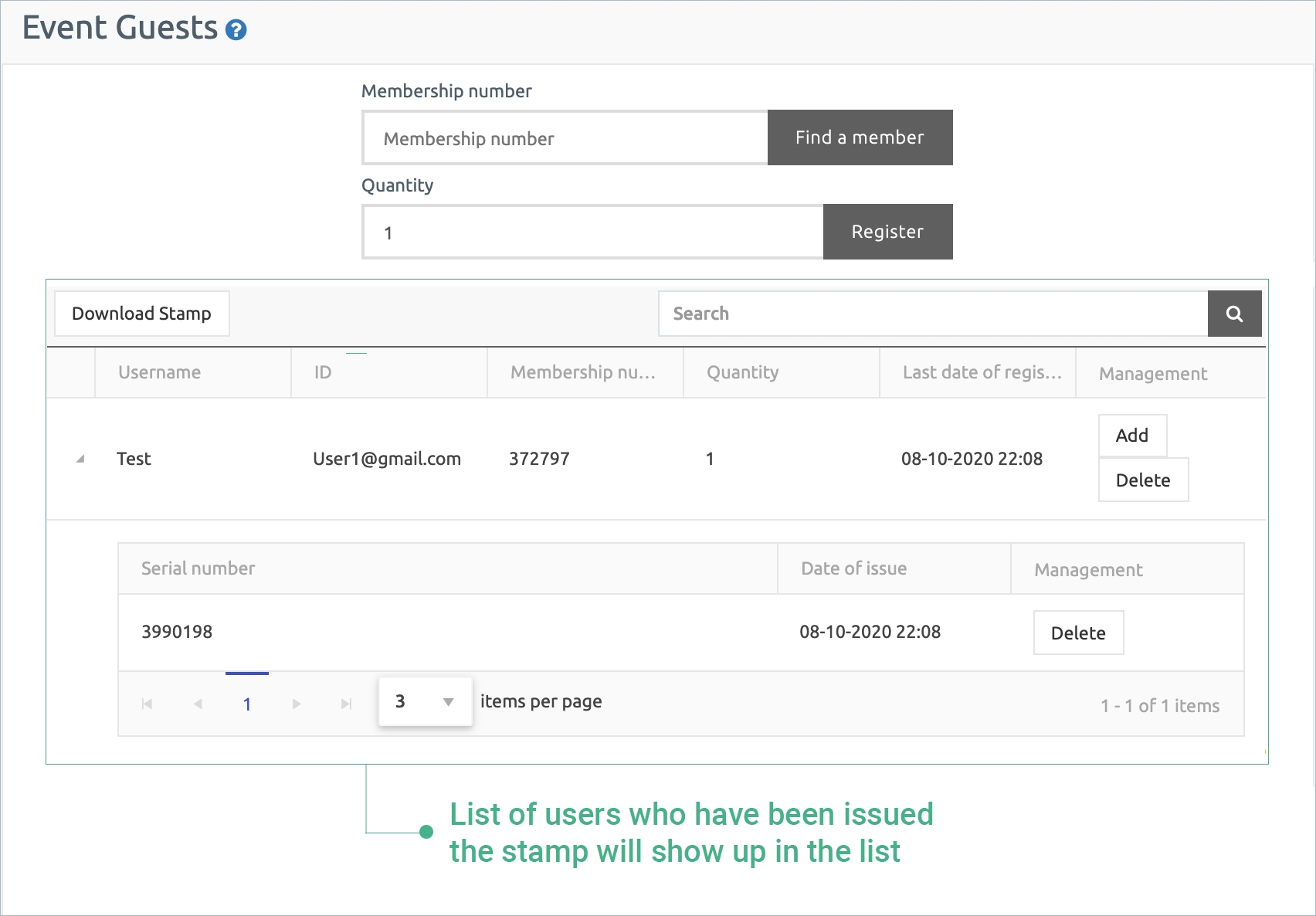
Task: Click the search magnifier icon button
Action: click(x=1234, y=314)
